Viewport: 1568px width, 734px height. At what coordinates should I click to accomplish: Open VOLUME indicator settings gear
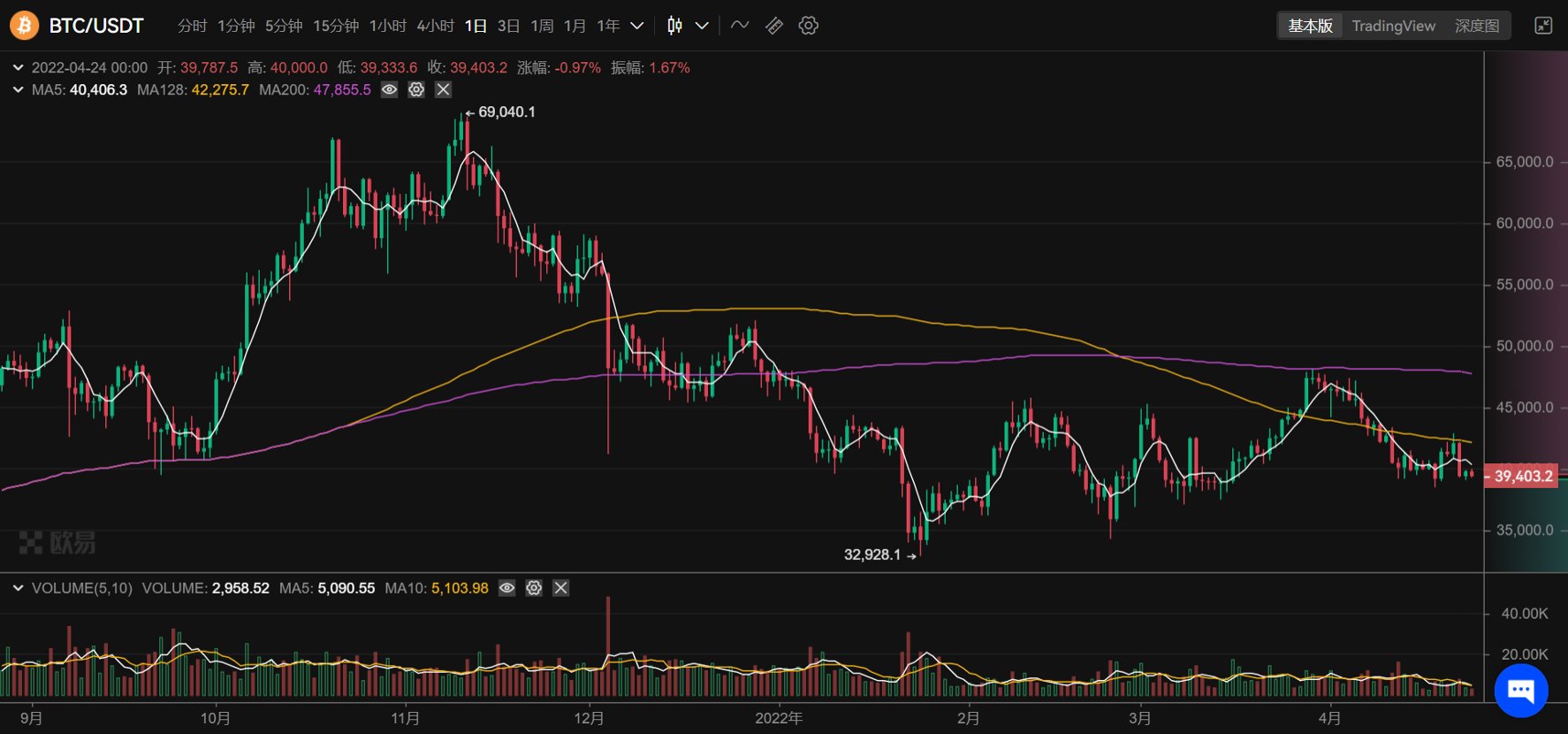point(534,588)
